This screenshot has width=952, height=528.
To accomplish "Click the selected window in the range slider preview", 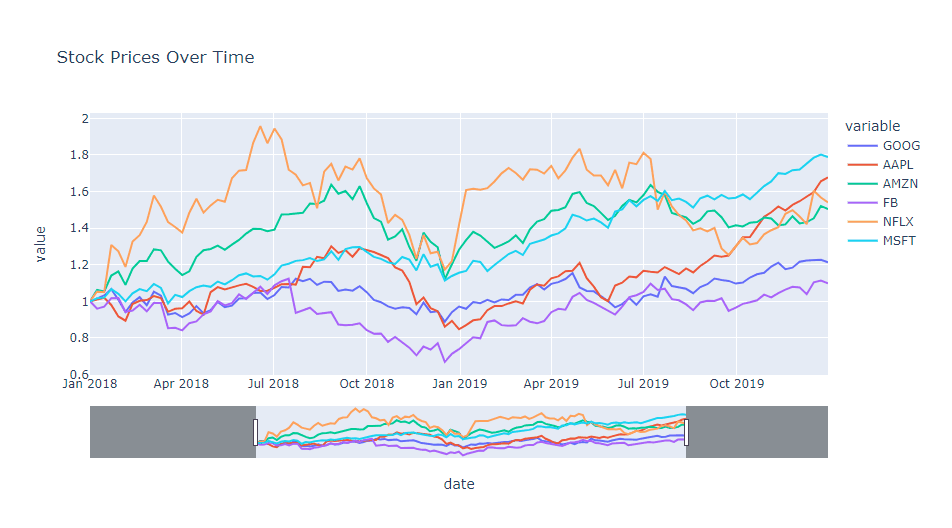I will click(470, 432).
